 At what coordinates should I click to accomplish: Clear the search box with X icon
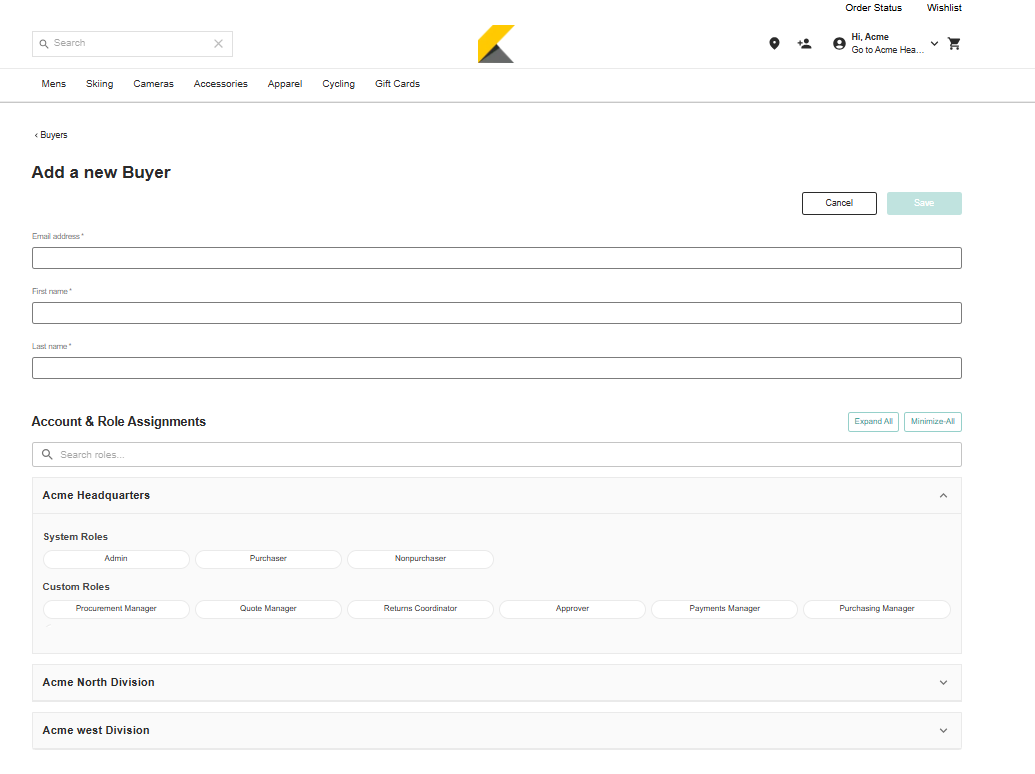(x=218, y=44)
